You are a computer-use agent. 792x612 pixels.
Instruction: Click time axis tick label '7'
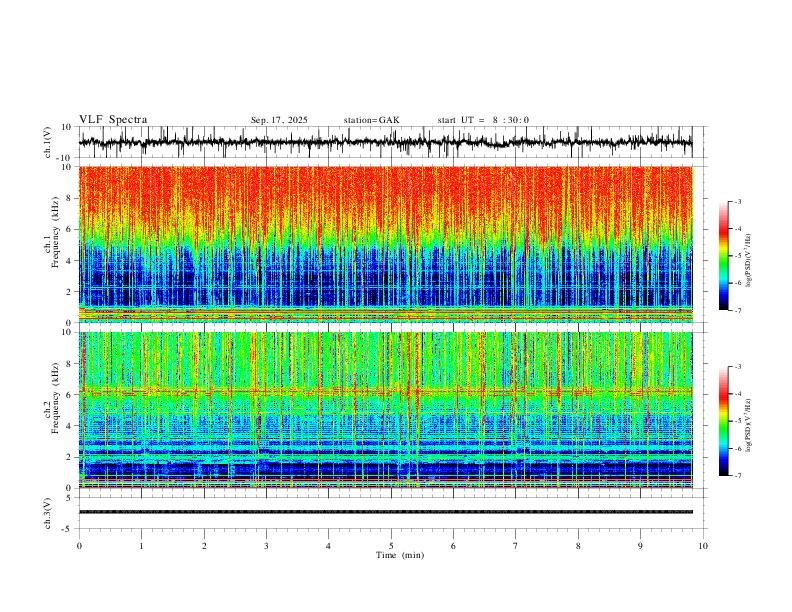[x=516, y=546]
